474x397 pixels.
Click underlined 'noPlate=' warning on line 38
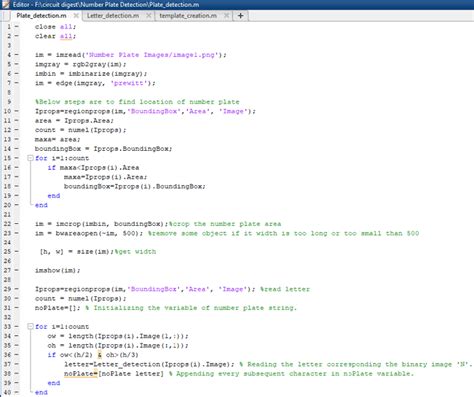click(x=80, y=374)
